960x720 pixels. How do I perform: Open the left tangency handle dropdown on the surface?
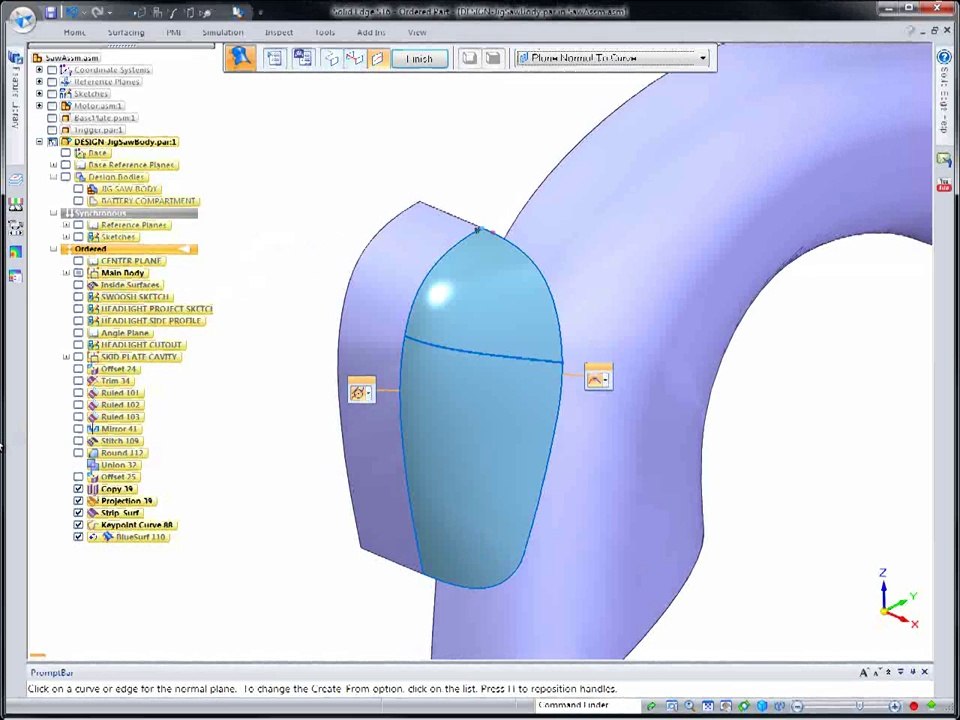(369, 393)
